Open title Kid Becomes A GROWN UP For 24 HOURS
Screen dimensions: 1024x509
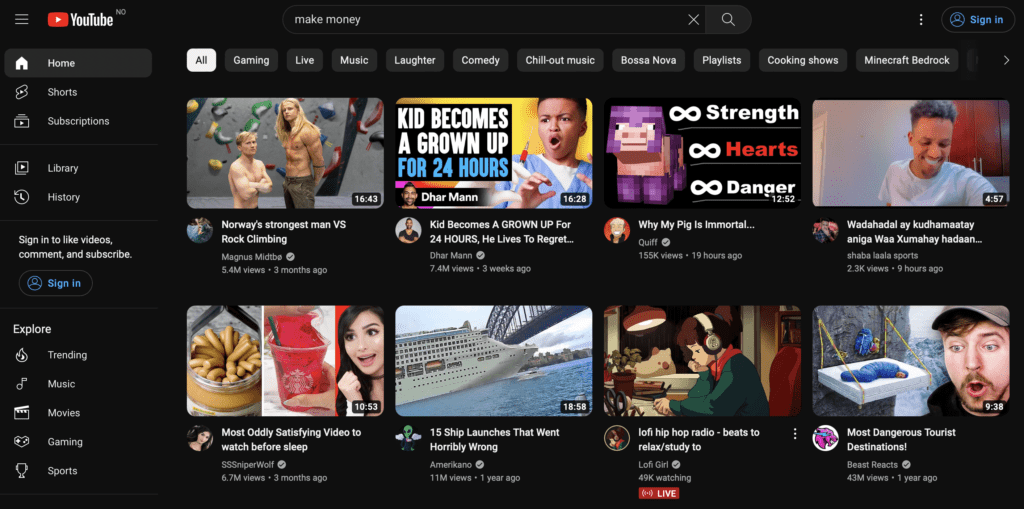click(x=502, y=232)
